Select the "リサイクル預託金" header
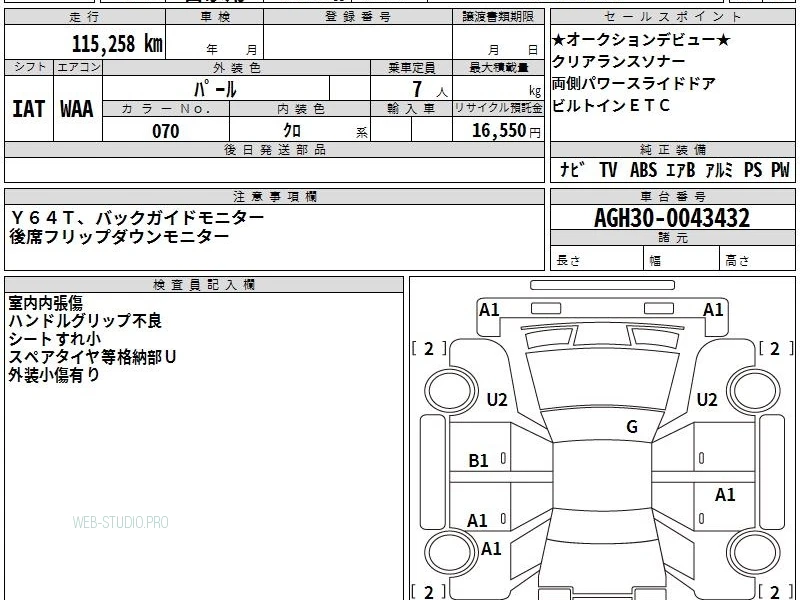This screenshot has height=600, width=800. 498,108
